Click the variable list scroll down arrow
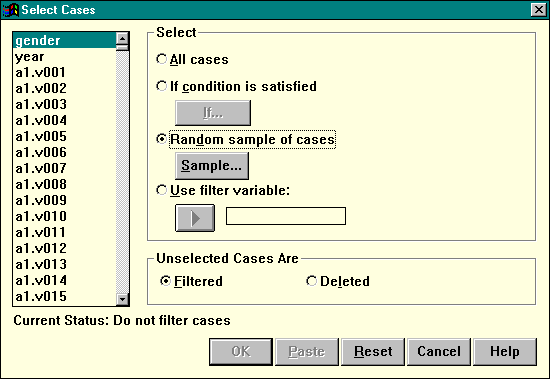550x379 pixels. [122, 299]
